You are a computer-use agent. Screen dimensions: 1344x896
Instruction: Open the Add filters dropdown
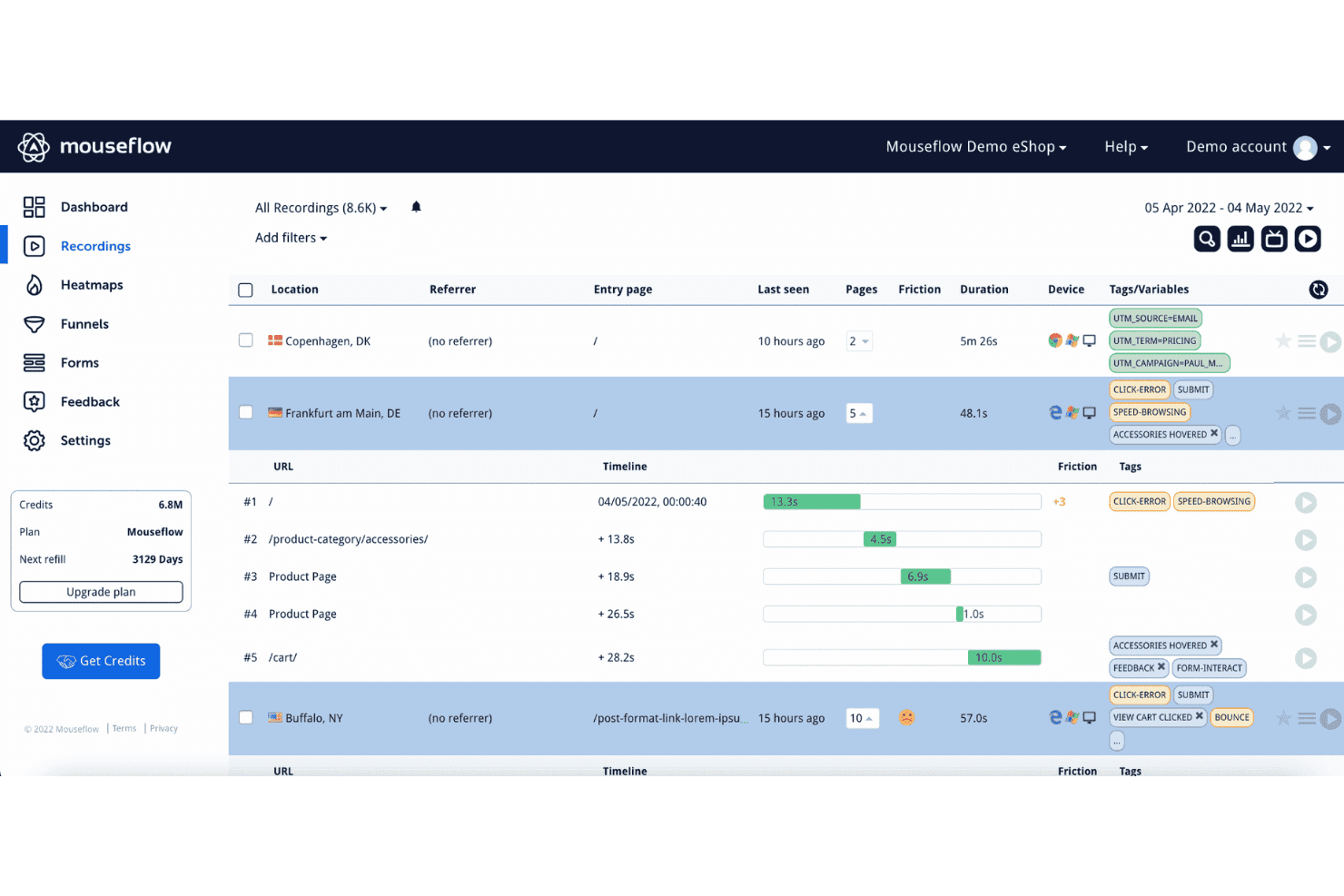tap(291, 238)
